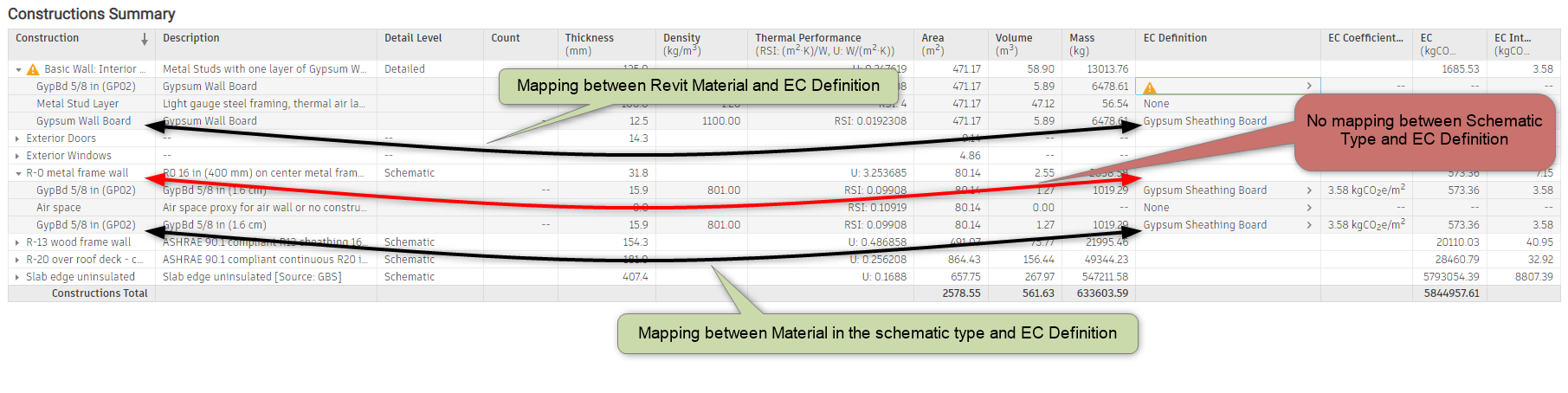This screenshot has width=1568, height=393.
Task: Open the Gypsum Sheathing Board chevron above Air space row
Action: click(x=1309, y=190)
